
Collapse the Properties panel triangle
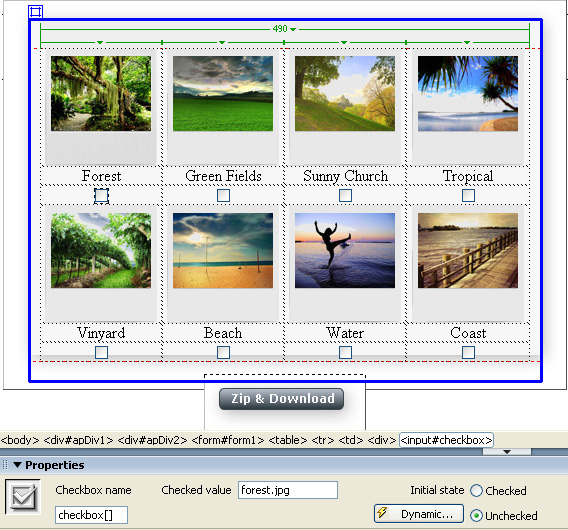pos(17,465)
